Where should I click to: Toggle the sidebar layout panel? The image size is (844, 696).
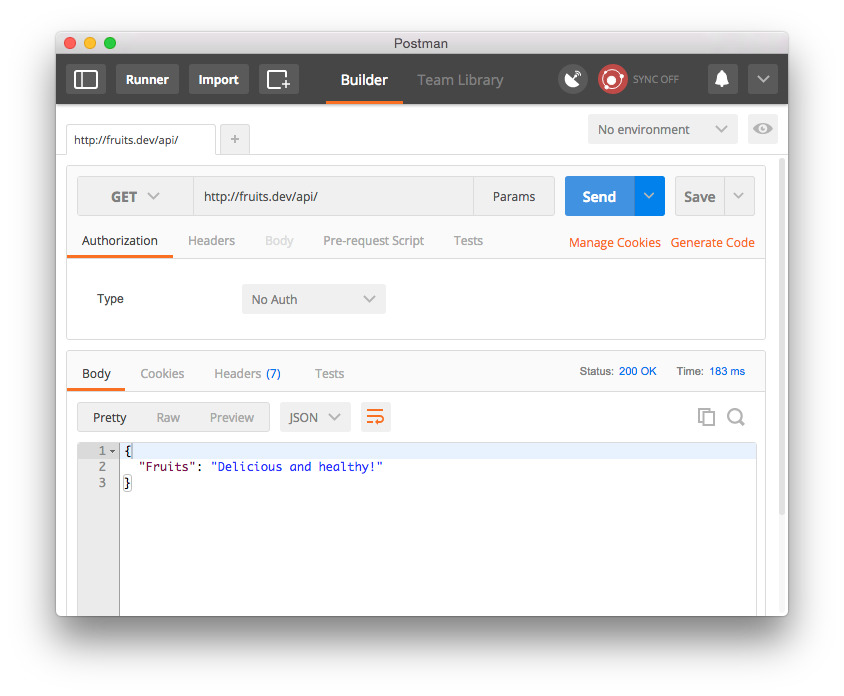85,79
